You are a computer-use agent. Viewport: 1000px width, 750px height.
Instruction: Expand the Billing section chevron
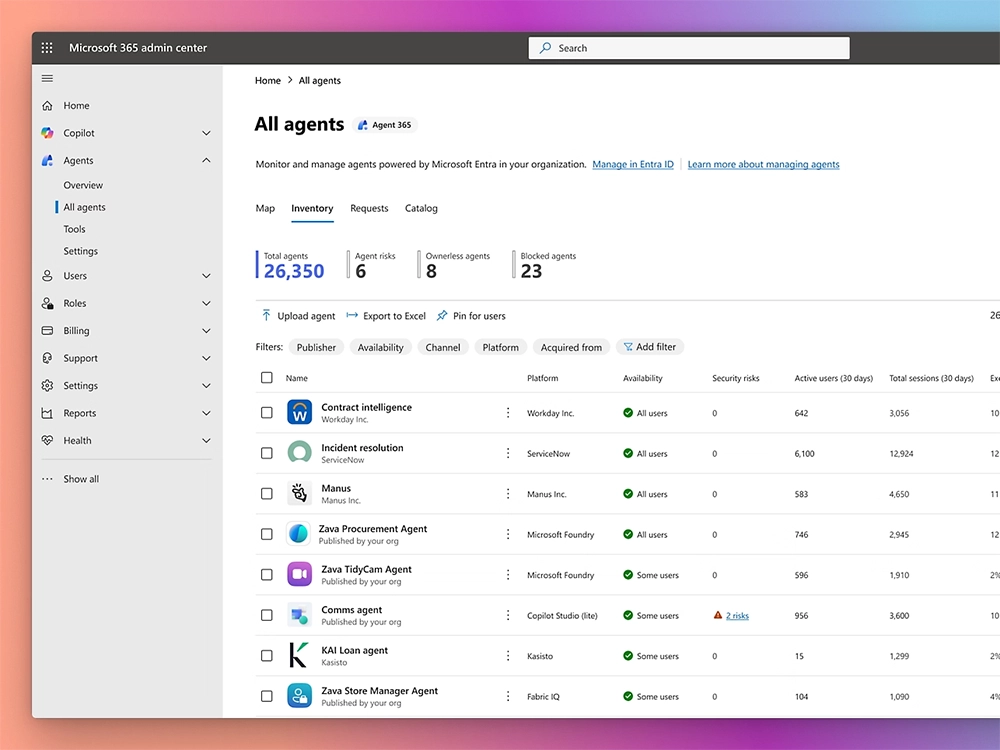(206, 330)
